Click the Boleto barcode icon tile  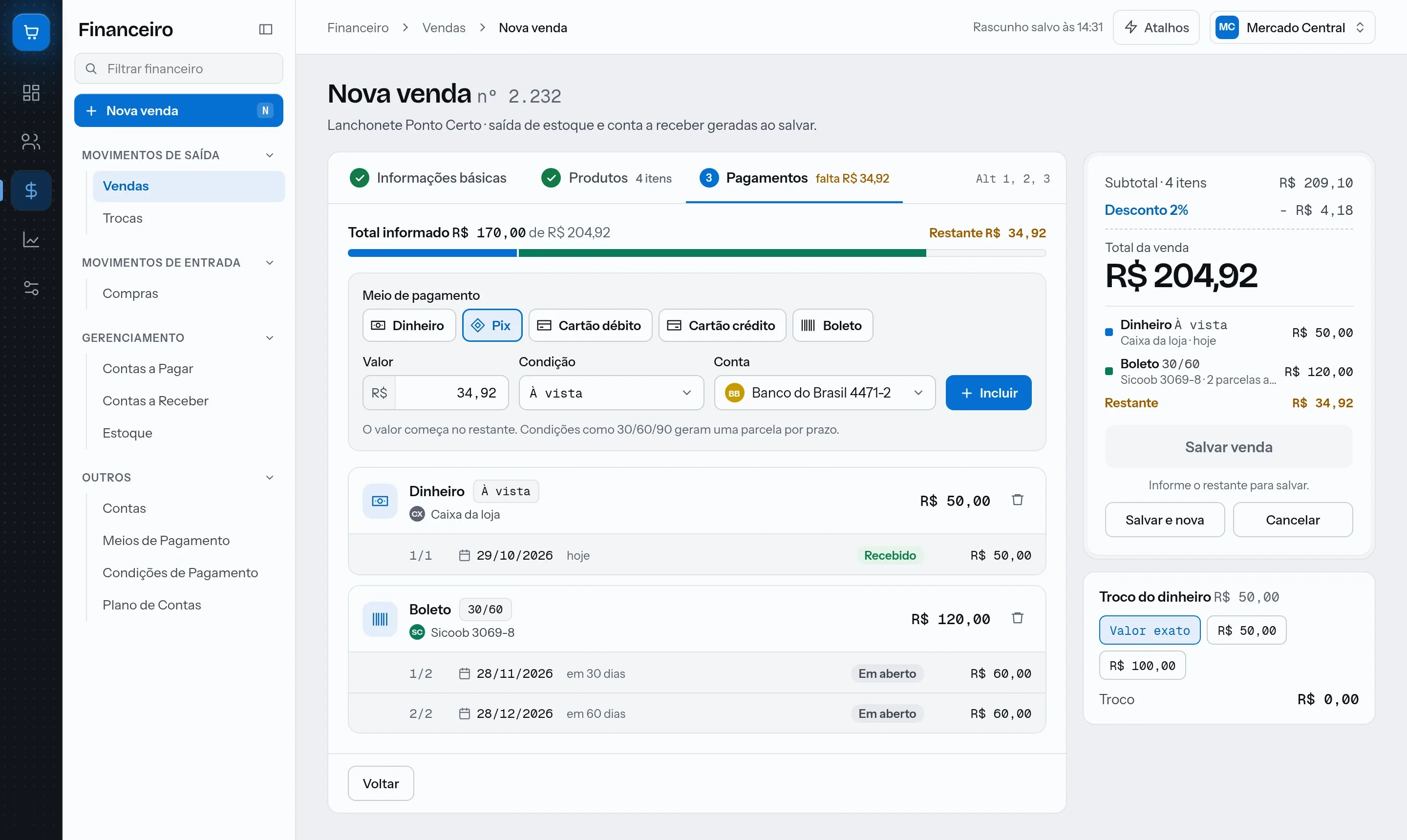tap(380, 619)
